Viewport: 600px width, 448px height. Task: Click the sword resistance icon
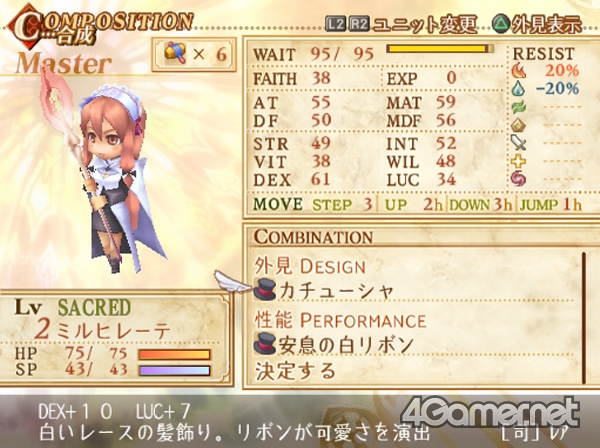[x=518, y=143]
